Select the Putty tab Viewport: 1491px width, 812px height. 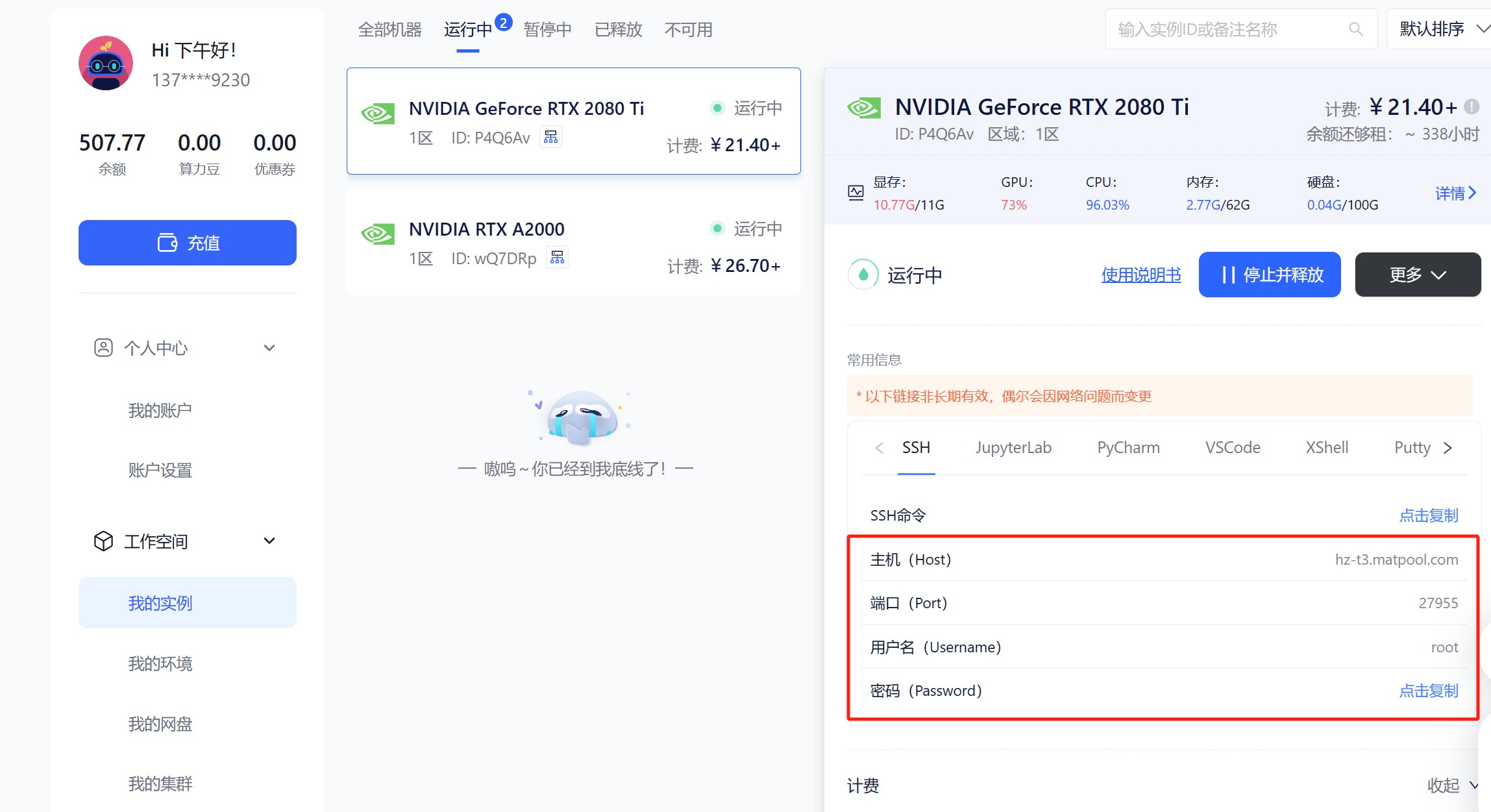[1412, 447]
